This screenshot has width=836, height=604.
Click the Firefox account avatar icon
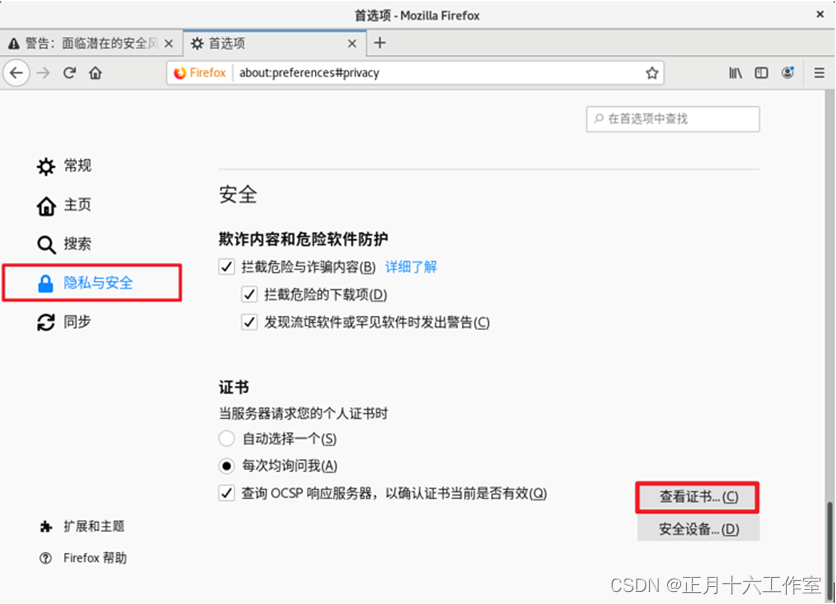[x=787, y=72]
